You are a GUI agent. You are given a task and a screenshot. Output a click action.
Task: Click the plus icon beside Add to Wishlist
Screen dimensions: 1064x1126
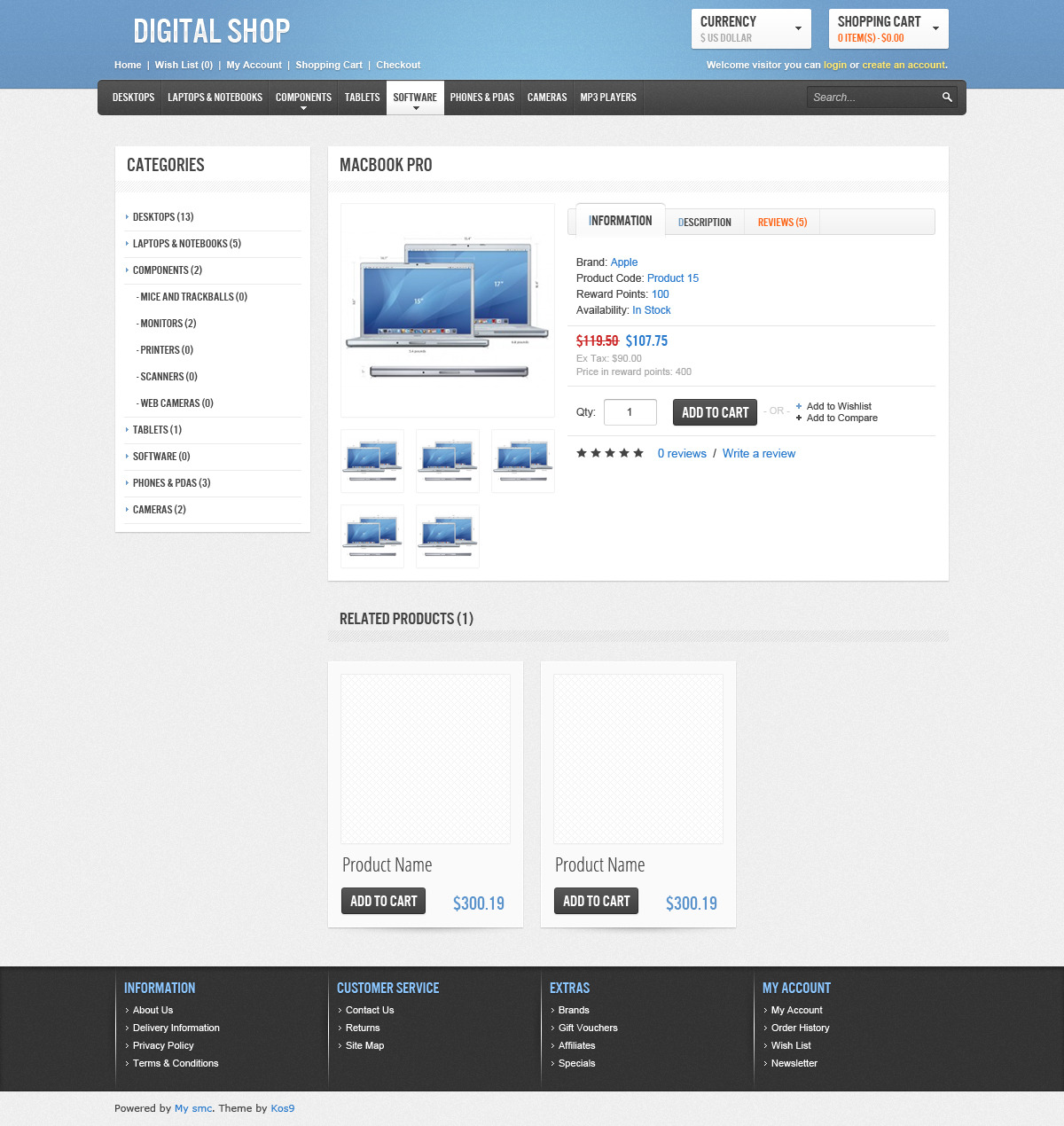pos(799,406)
